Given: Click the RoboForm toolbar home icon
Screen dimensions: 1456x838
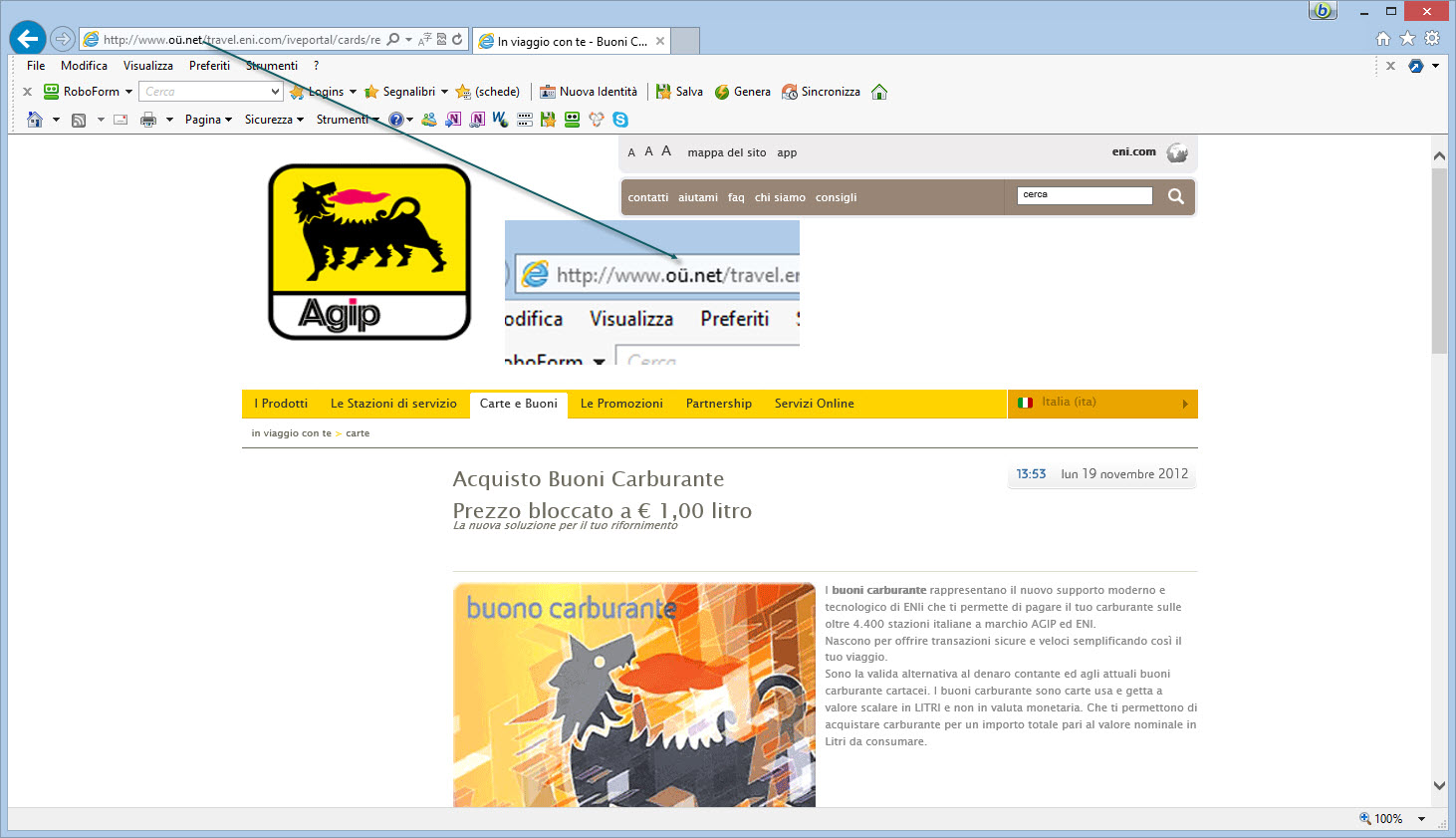Looking at the screenshot, I should pyautogui.click(x=879, y=92).
